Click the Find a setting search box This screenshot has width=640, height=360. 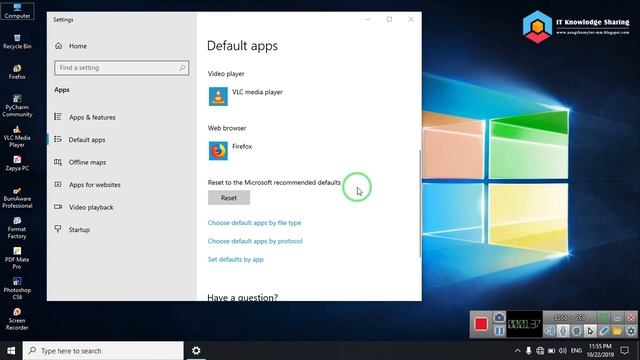pyautogui.click(x=121, y=68)
